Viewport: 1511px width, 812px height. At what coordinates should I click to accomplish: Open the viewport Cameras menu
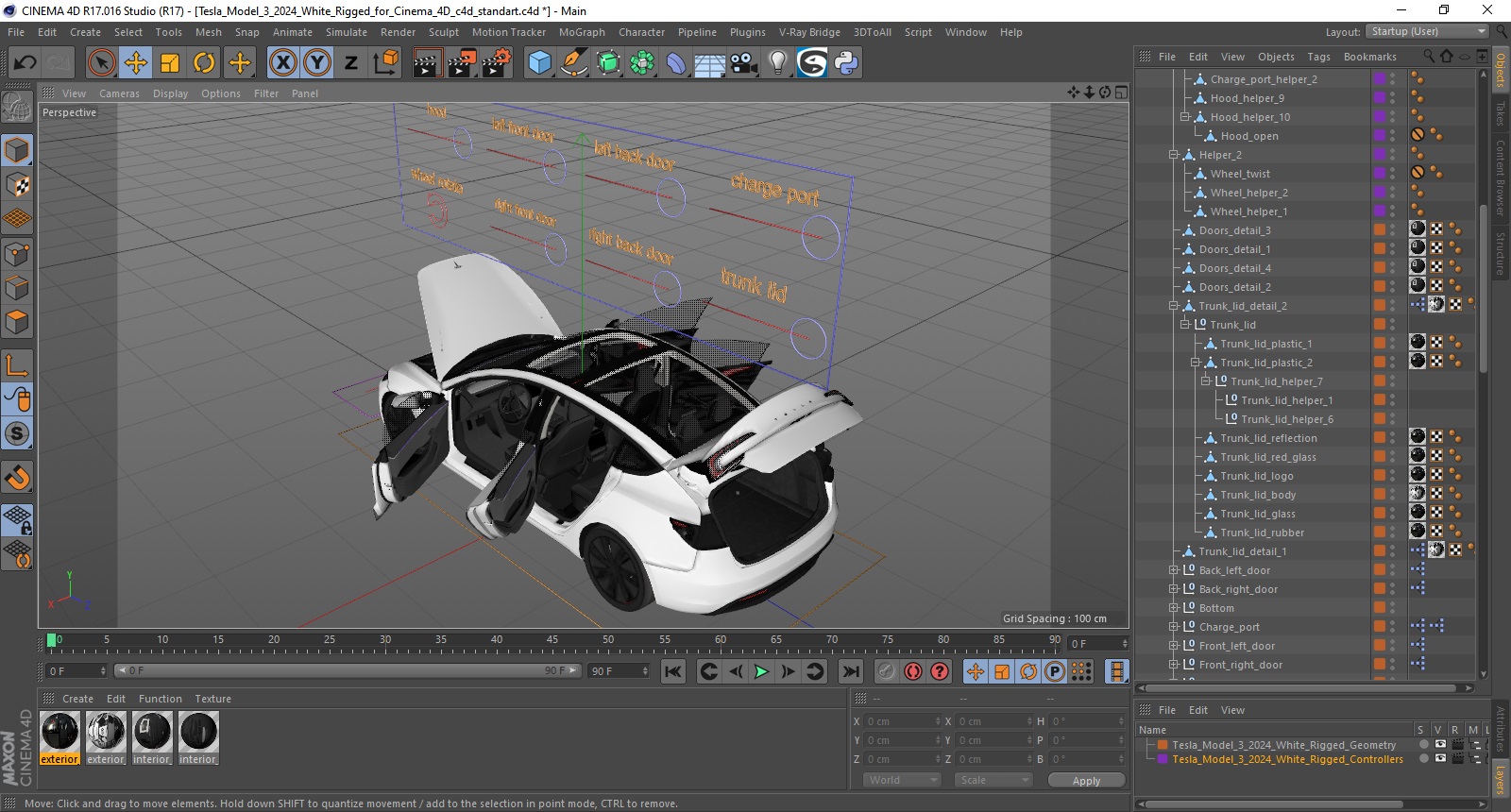pyautogui.click(x=119, y=93)
